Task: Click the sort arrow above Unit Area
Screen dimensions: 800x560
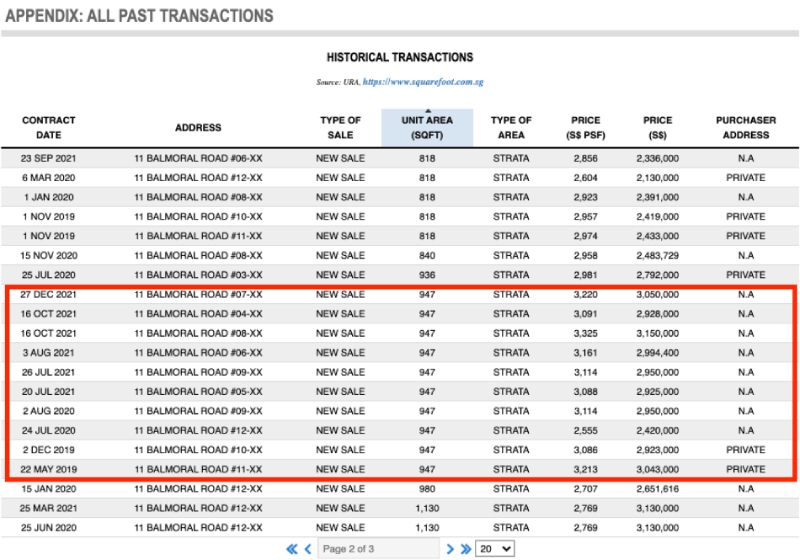Action: [x=427, y=111]
